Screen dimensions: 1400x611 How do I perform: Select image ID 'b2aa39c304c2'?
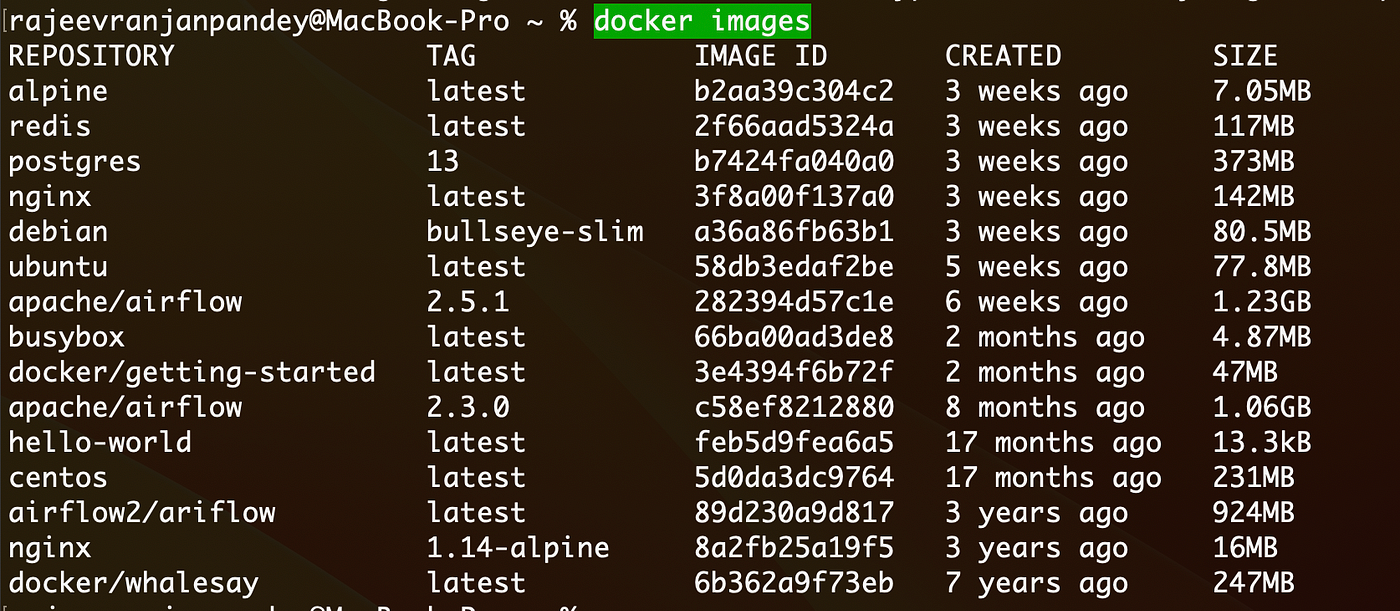[794, 92]
